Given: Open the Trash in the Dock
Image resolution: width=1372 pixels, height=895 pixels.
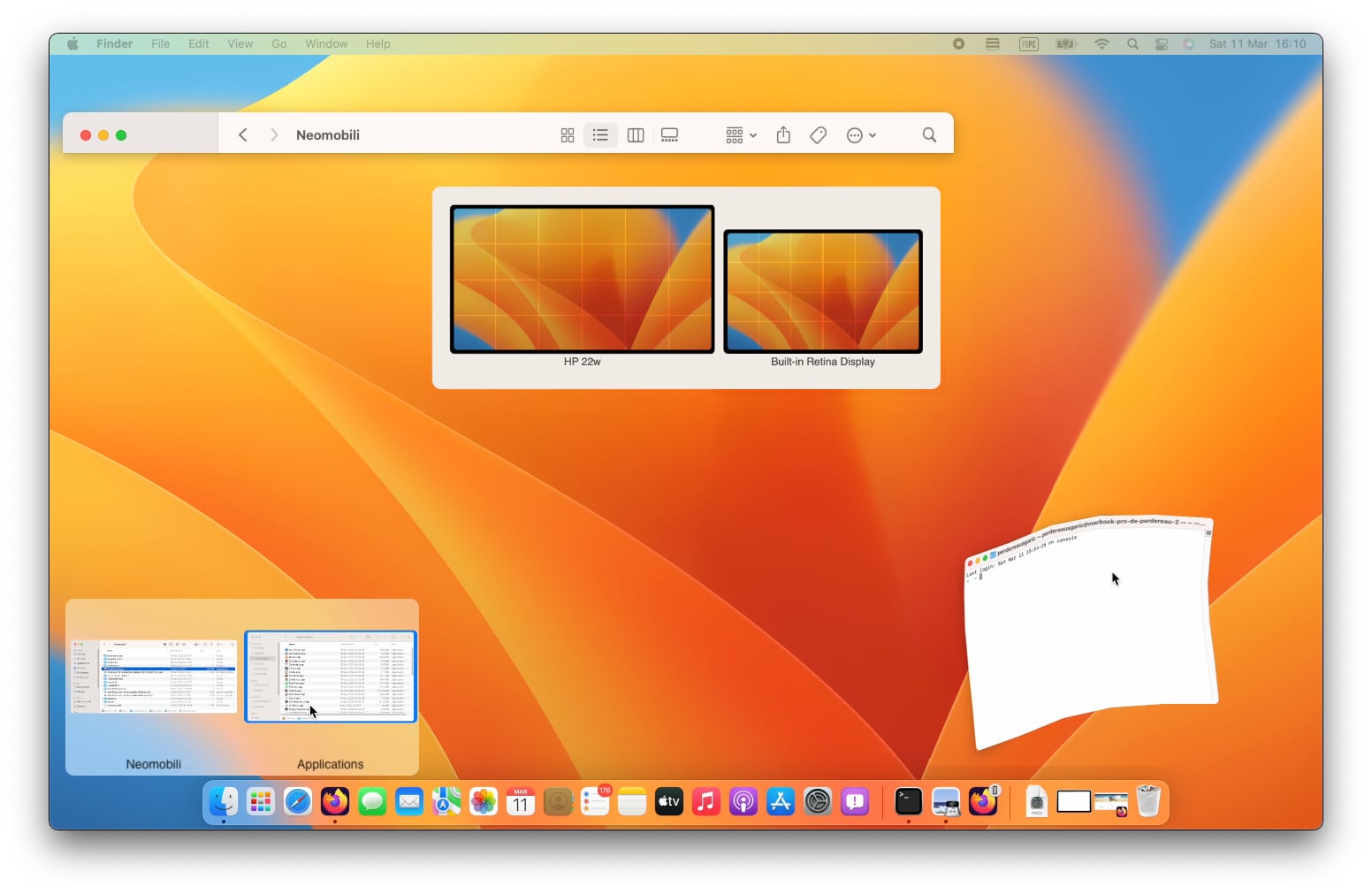Looking at the screenshot, I should [1147, 802].
